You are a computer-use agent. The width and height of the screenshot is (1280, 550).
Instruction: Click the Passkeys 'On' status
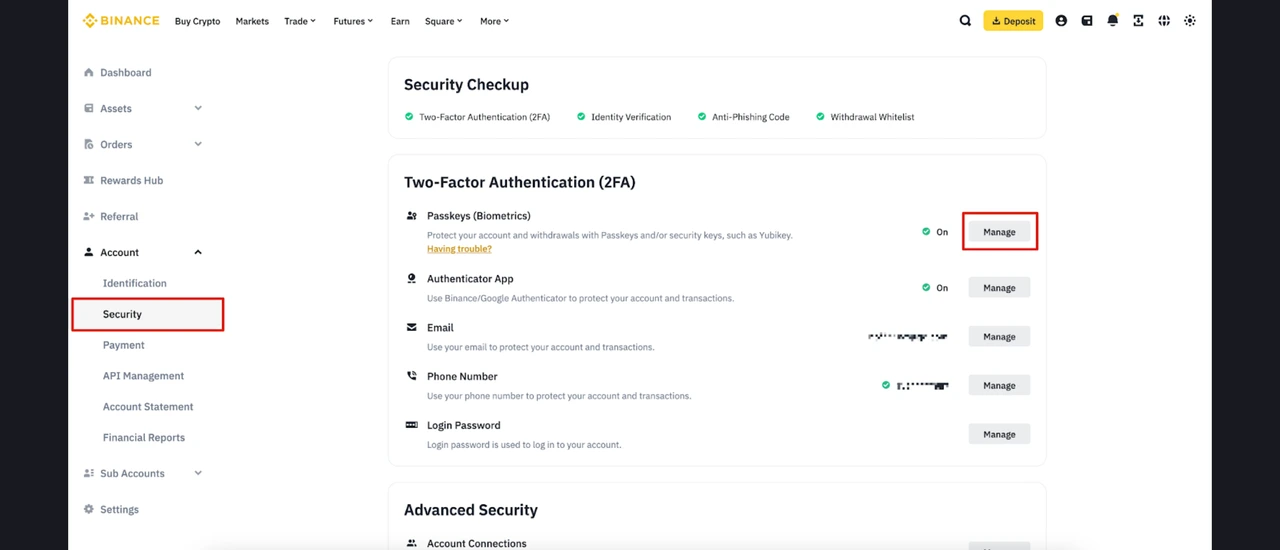pyautogui.click(x=935, y=232)
